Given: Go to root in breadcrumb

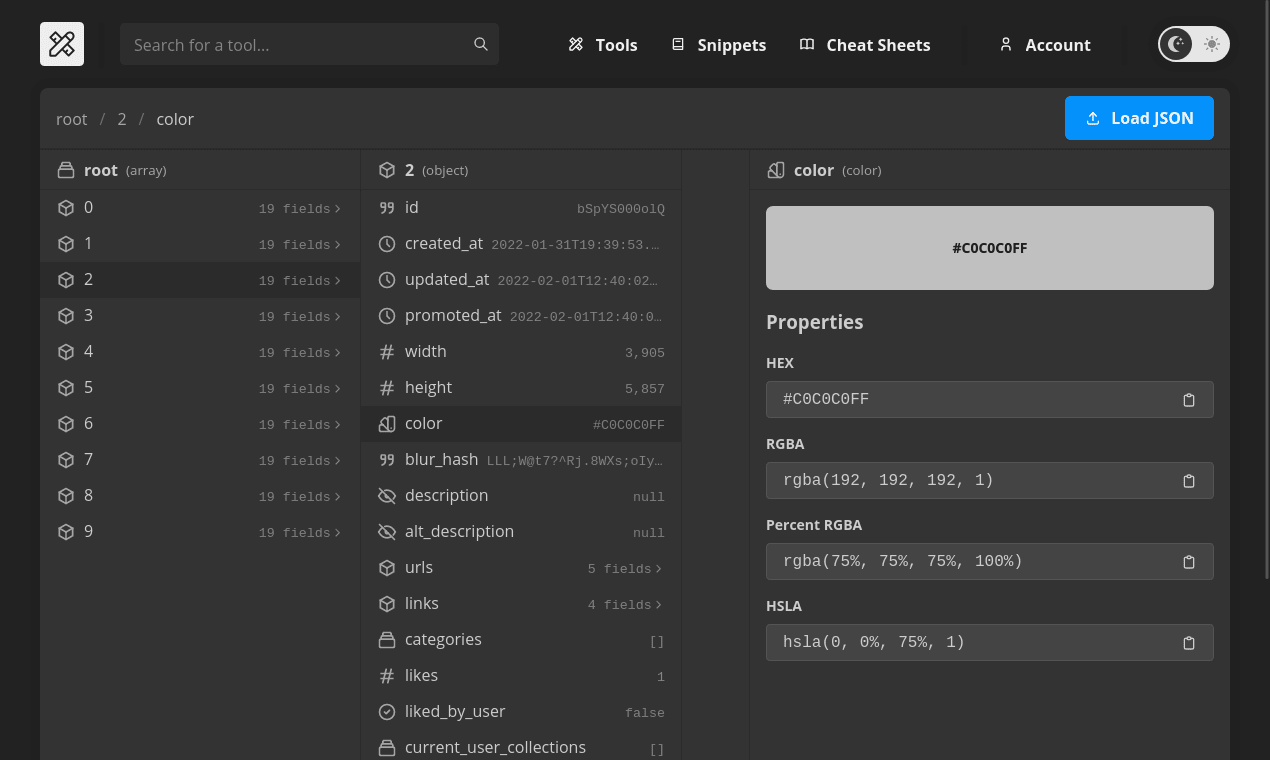Looking at the screenshot, I should tap(72, 119).
